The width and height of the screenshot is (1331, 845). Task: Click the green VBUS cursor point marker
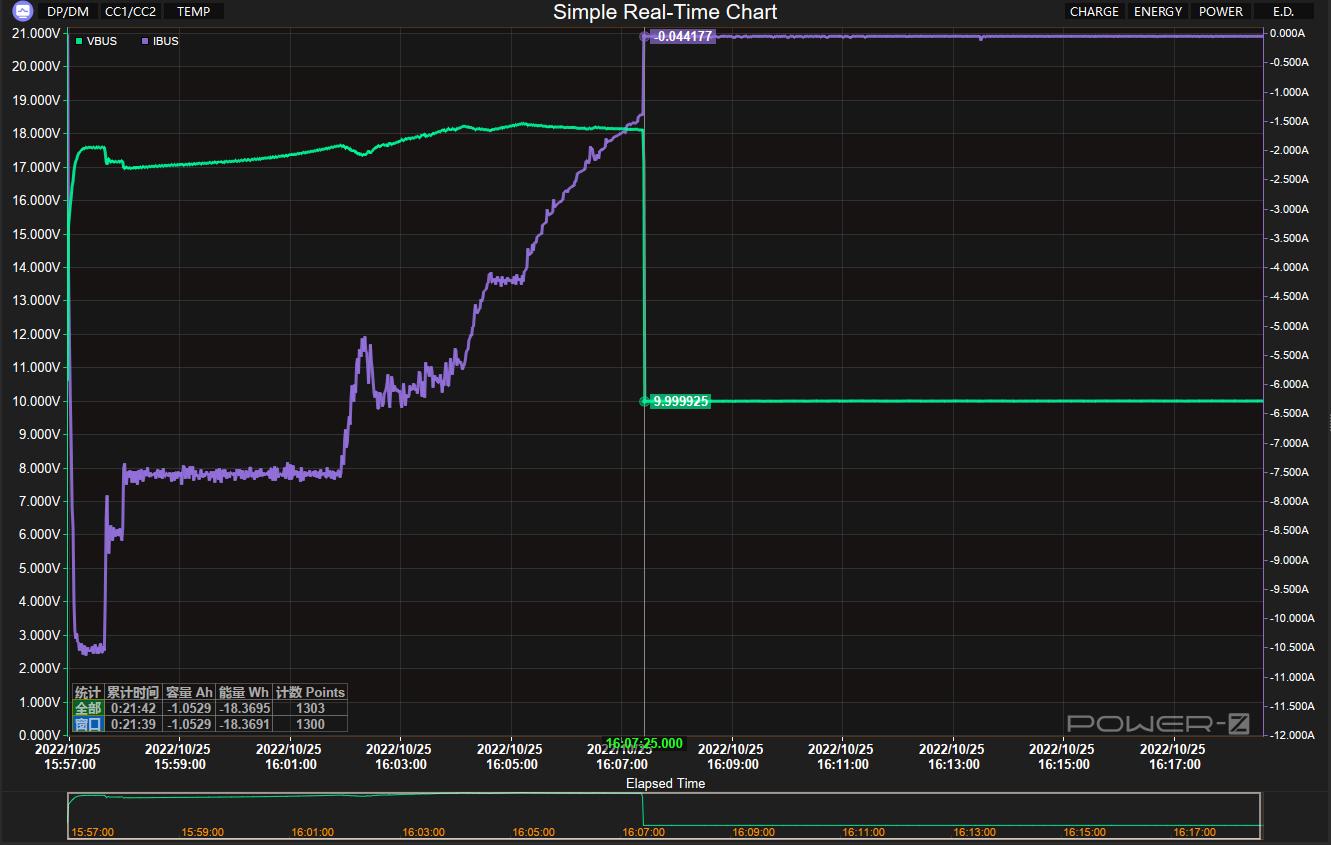[x=645, y=401]
